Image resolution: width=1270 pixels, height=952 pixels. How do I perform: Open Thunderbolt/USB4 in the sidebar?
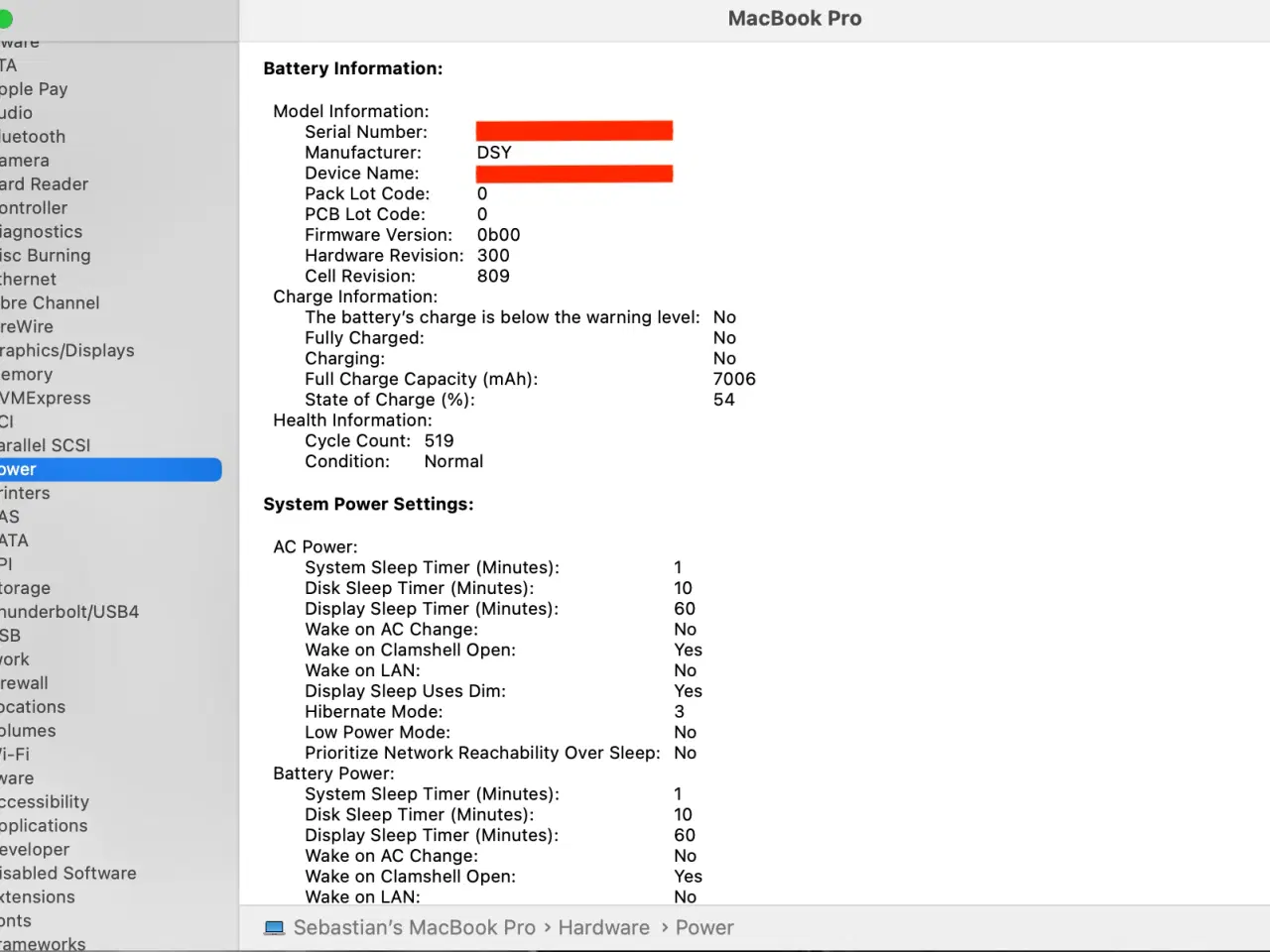pos(69,613)
